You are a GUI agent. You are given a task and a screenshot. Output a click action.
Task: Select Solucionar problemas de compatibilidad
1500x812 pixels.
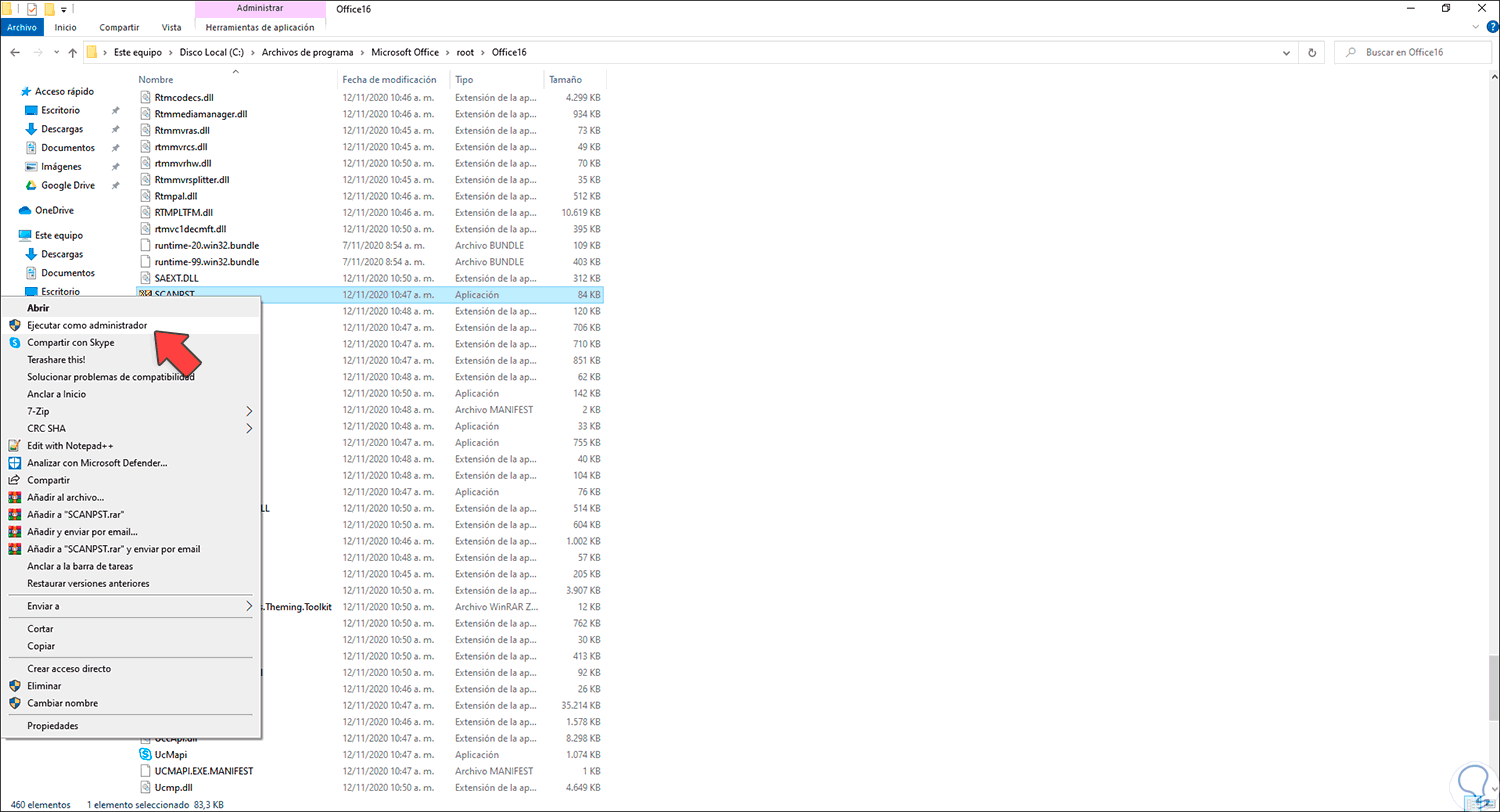point(111,377)
